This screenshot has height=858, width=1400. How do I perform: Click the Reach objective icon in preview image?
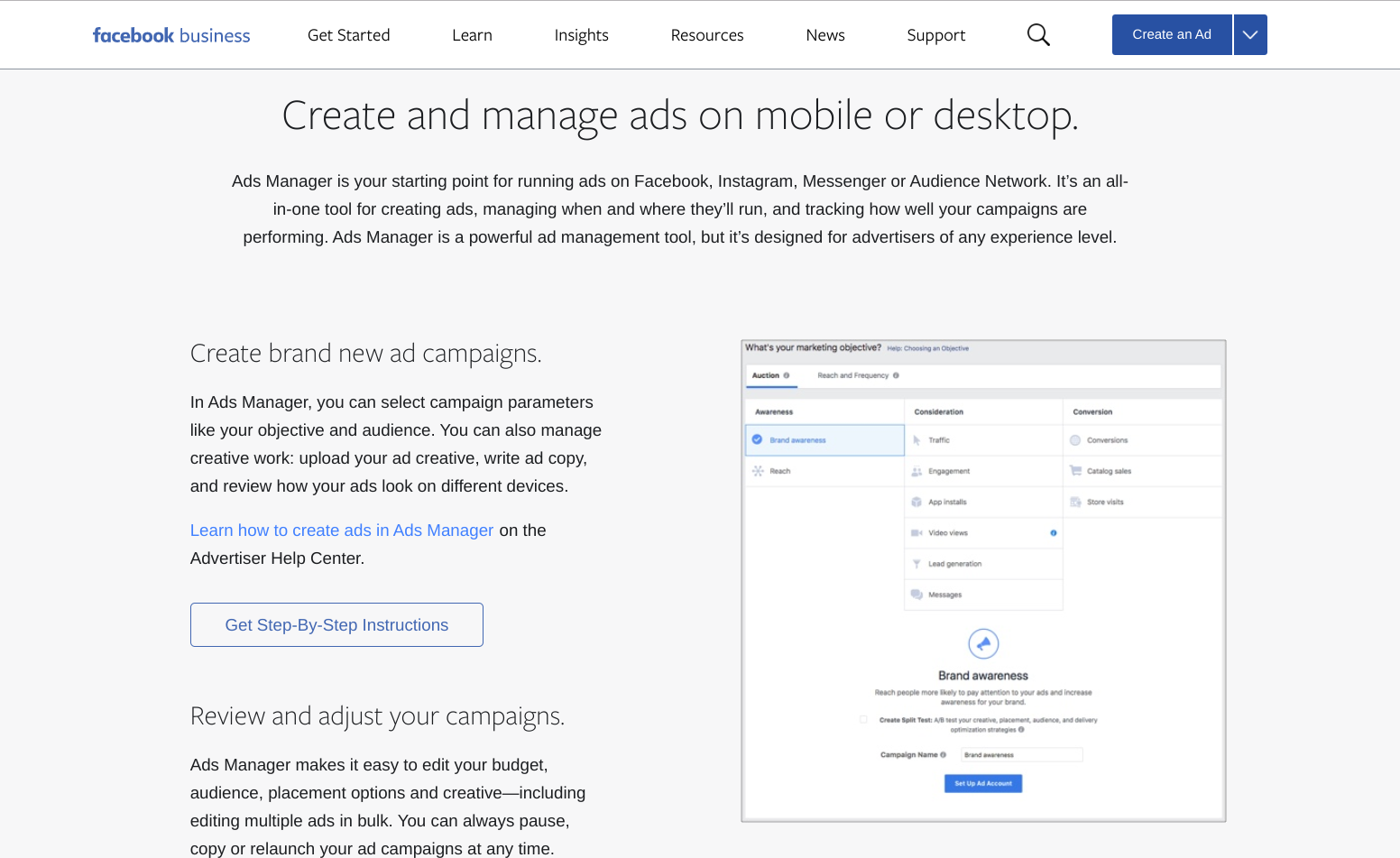coord(758,471)
